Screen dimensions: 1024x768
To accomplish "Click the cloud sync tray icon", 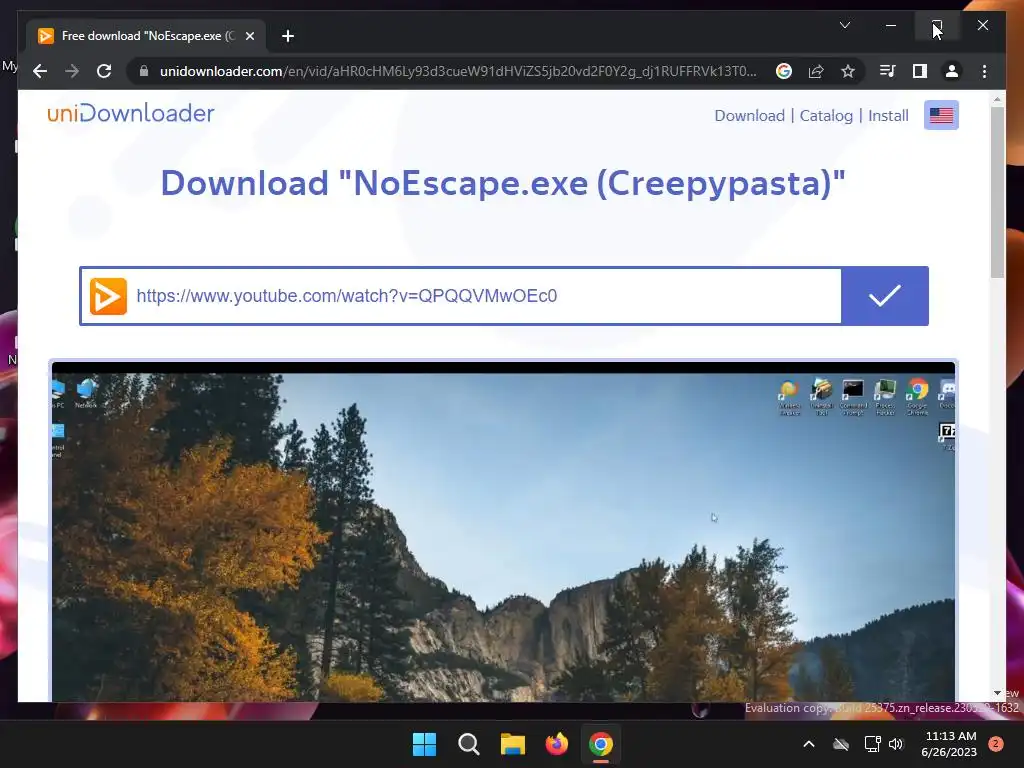I will [x=841, y=744].
